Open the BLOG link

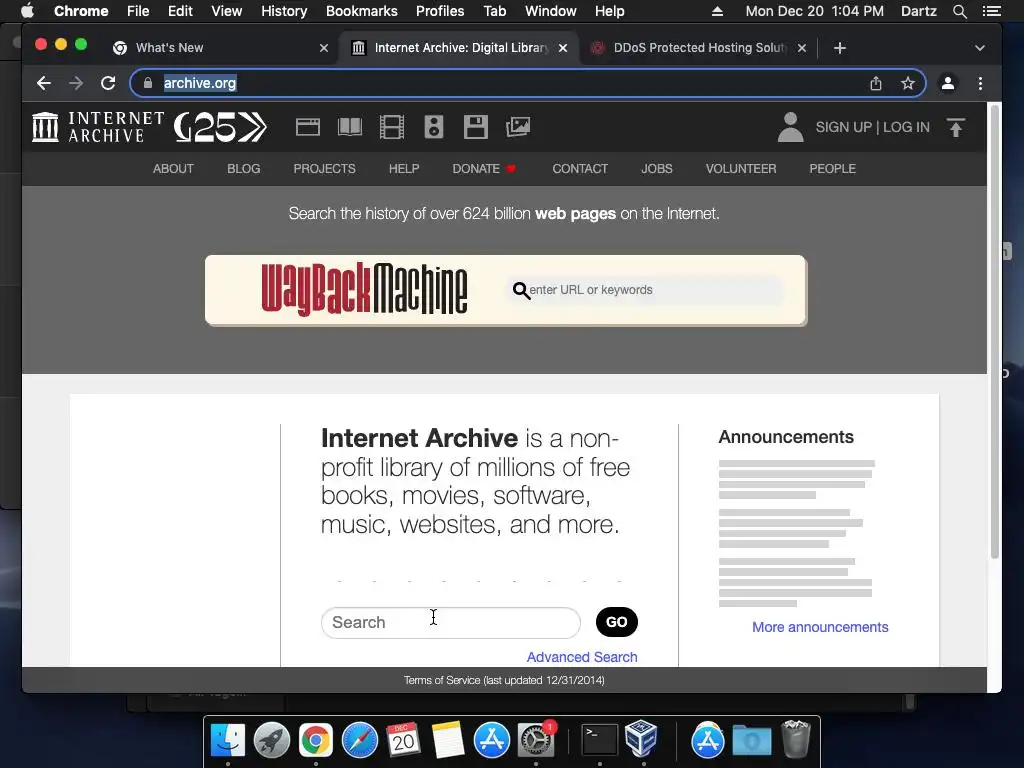click(x=244, y=168)
